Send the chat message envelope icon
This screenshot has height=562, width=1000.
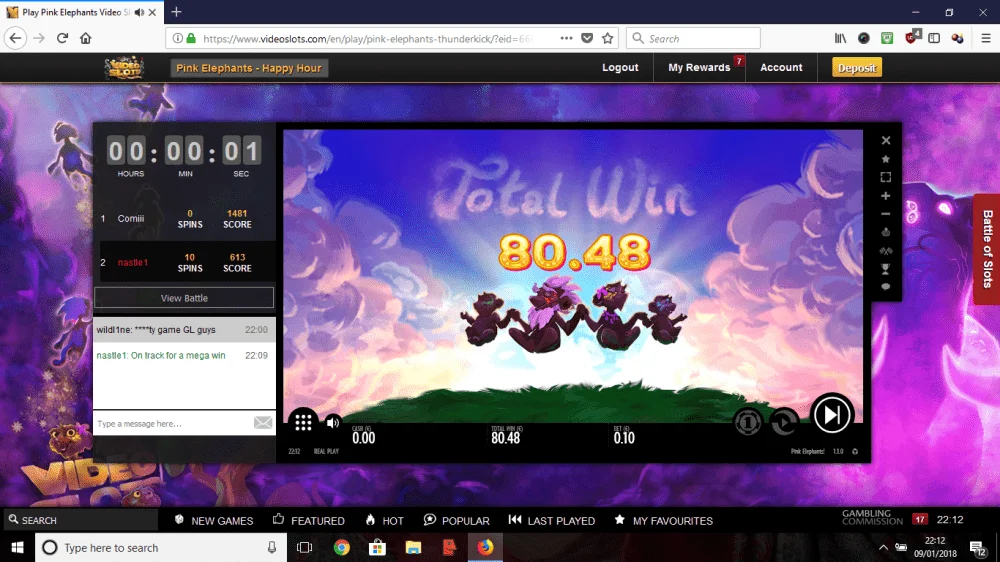pos(263,423)
